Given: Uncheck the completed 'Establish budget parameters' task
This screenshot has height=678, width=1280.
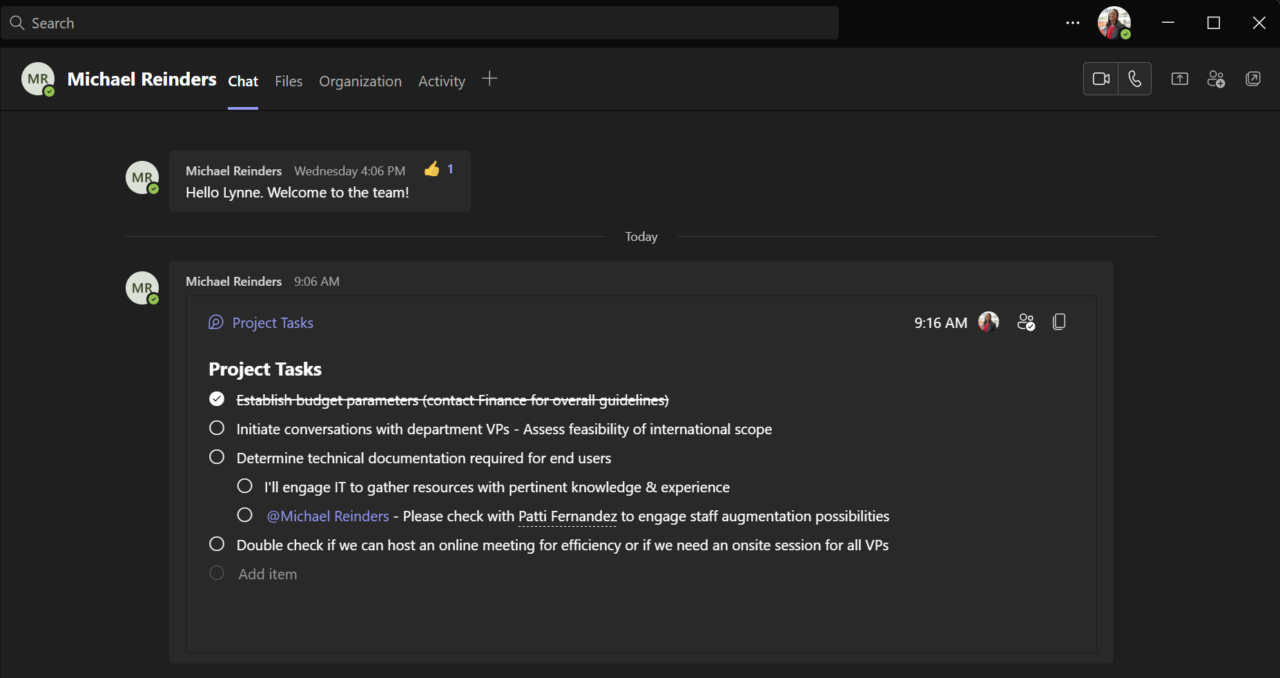Looking at the screenshot, I should point(216,398).
